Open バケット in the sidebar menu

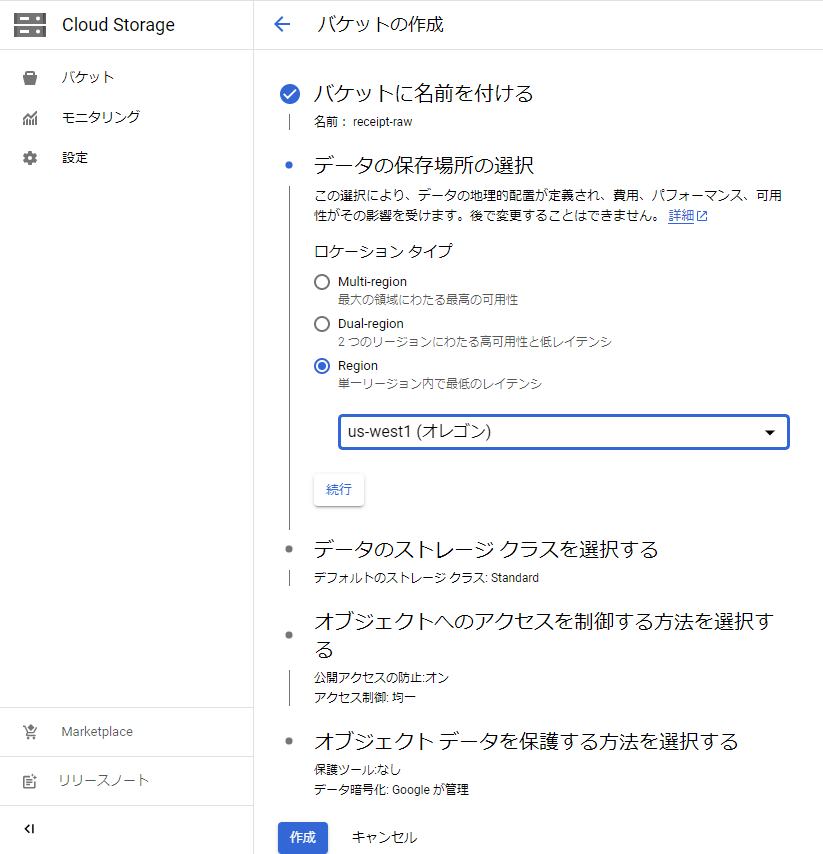click(x=88, y=77)
